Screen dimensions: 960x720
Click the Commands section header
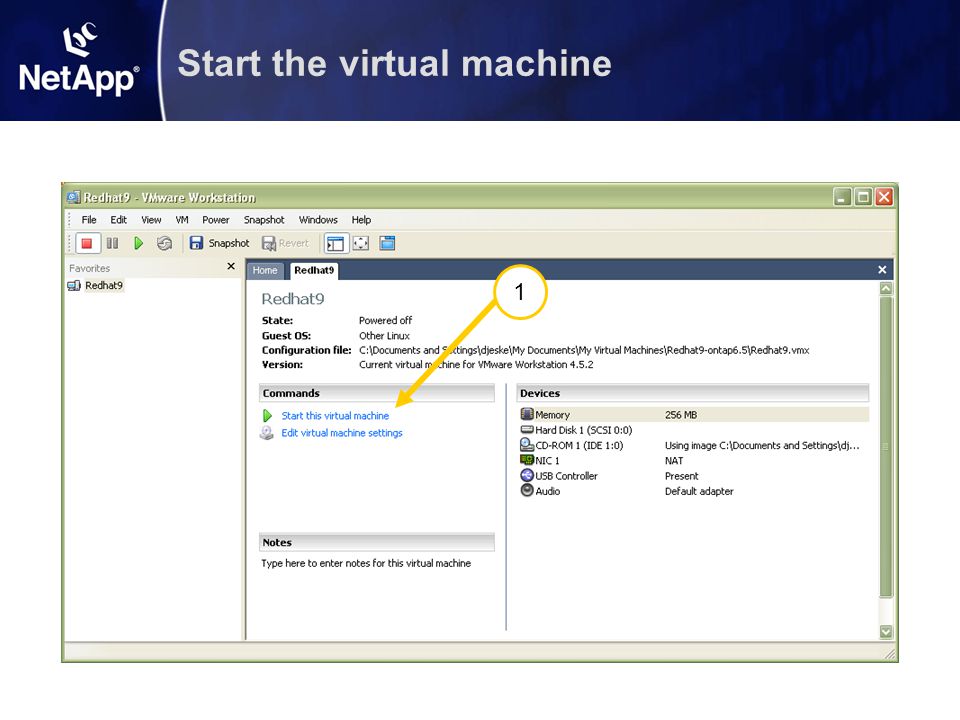(x=377, y=393)
